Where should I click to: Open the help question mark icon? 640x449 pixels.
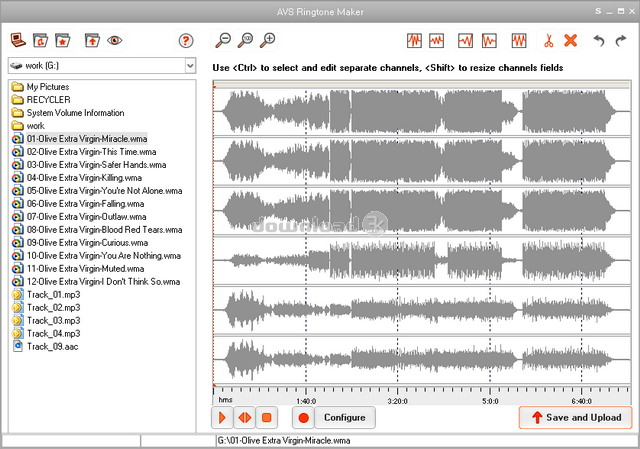tap(186, 40)
